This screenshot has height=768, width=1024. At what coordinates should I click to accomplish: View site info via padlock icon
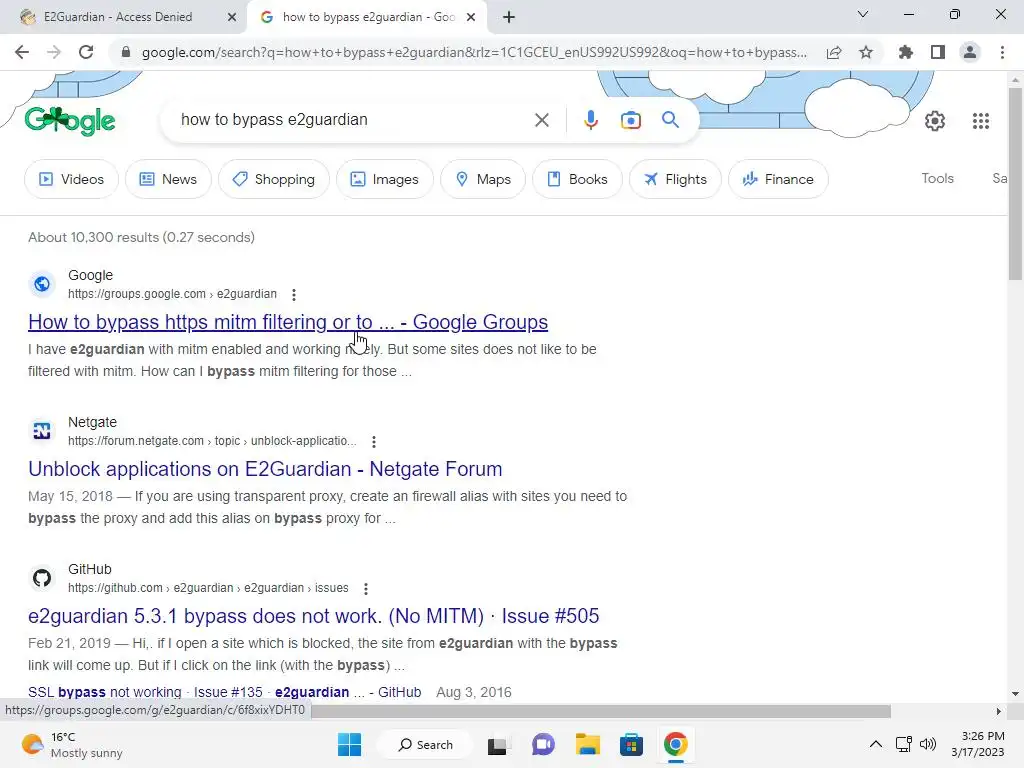[126, 52]
